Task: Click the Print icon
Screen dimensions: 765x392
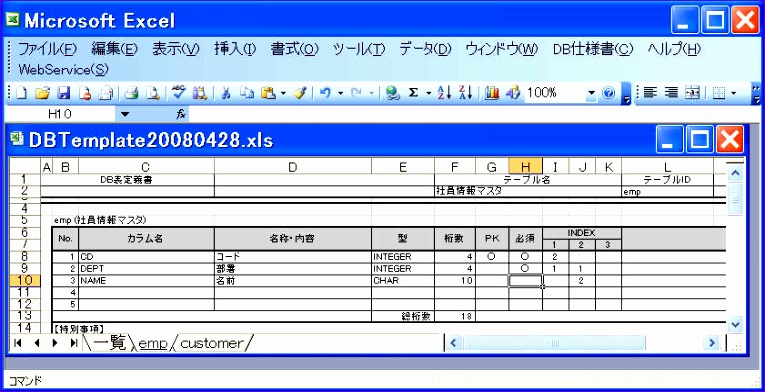Action: pyautogui.click(x=132, y=93)
